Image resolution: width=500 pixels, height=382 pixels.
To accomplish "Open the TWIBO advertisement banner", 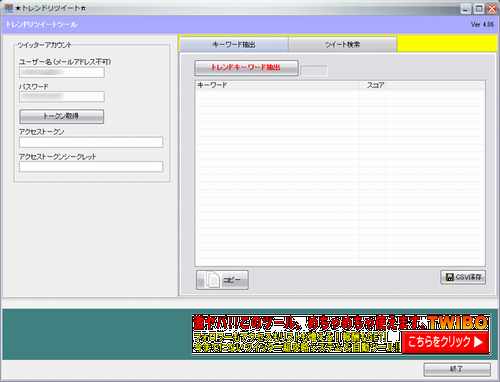I will coord(341,334).
